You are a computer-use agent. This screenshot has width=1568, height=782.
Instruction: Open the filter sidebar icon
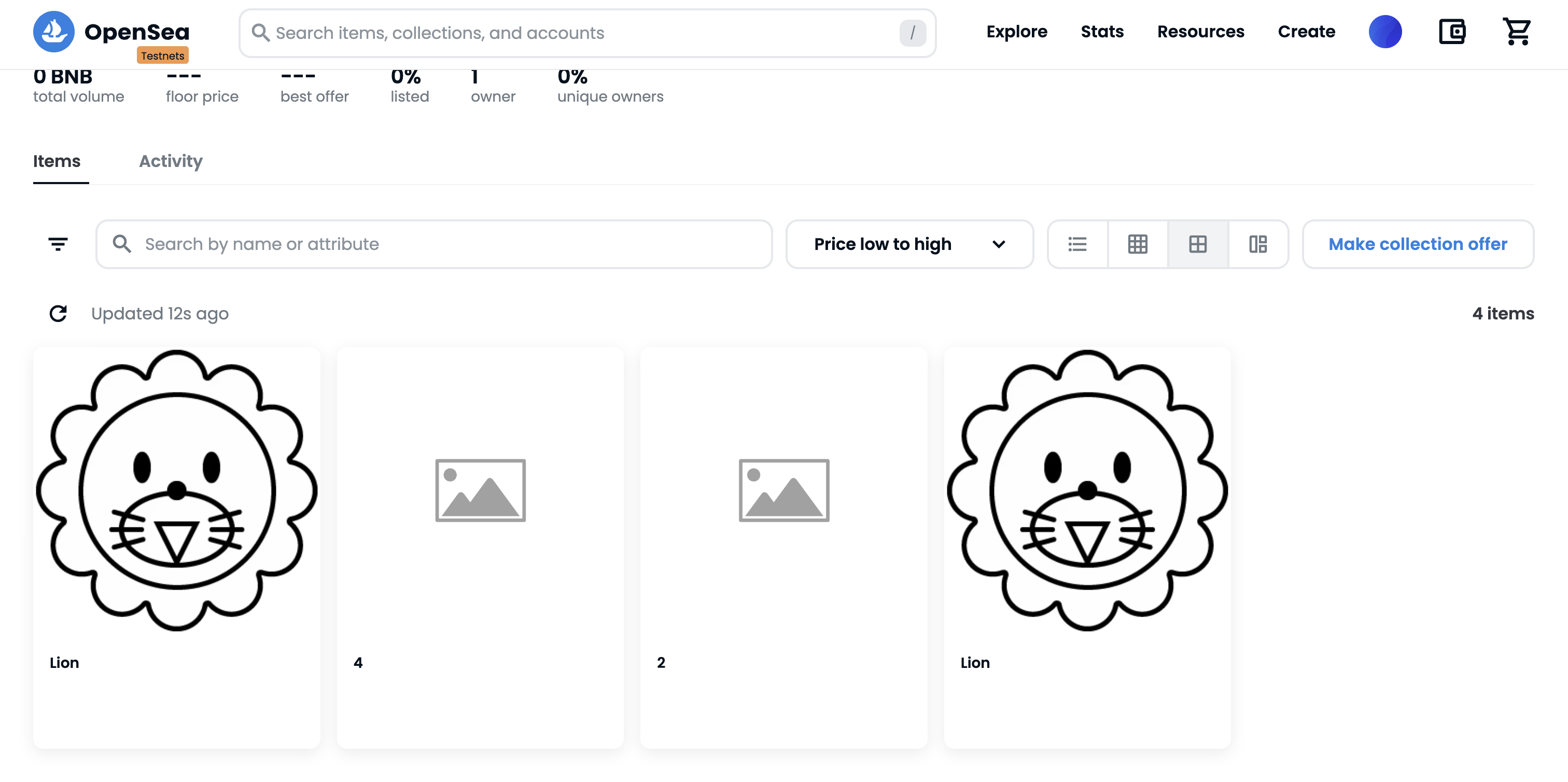[58, 244]
